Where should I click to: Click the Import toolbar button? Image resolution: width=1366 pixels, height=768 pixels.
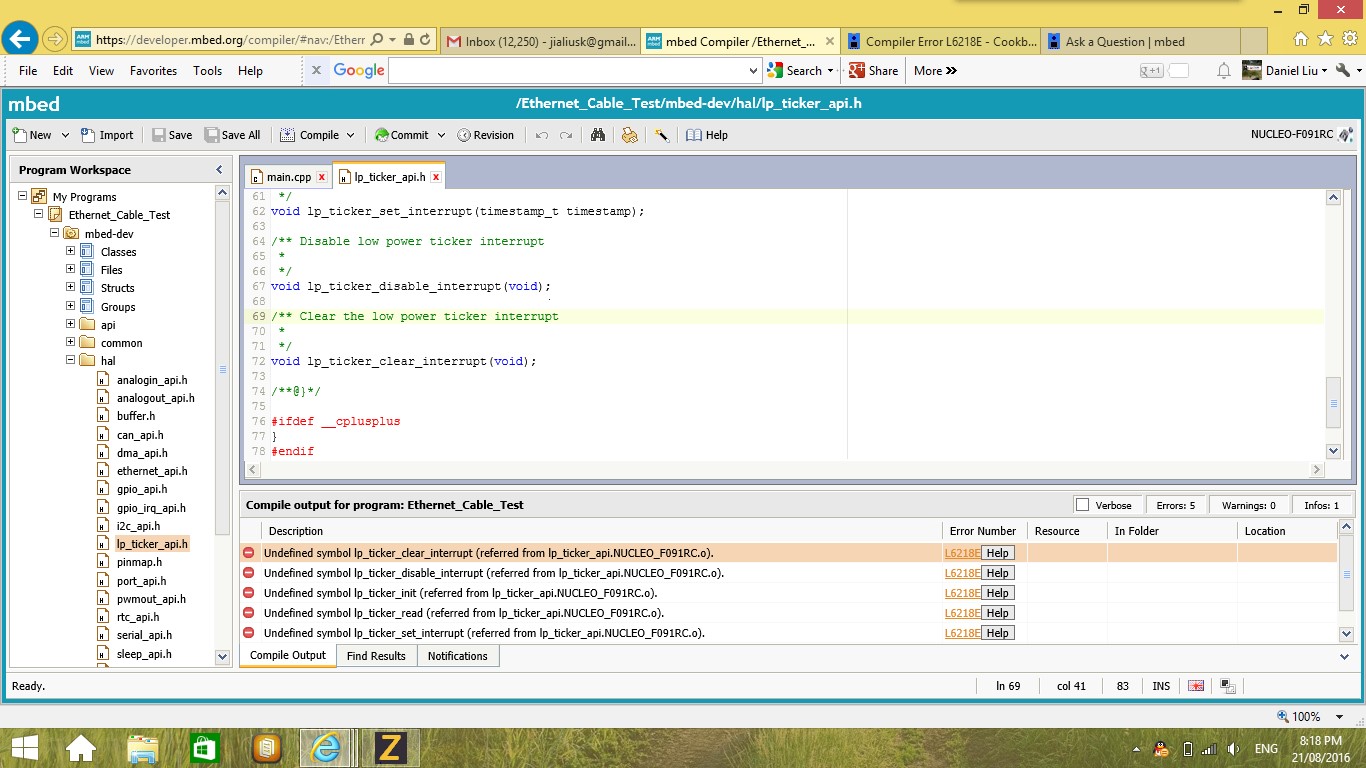pyautogui.click(x=107, y=135)
